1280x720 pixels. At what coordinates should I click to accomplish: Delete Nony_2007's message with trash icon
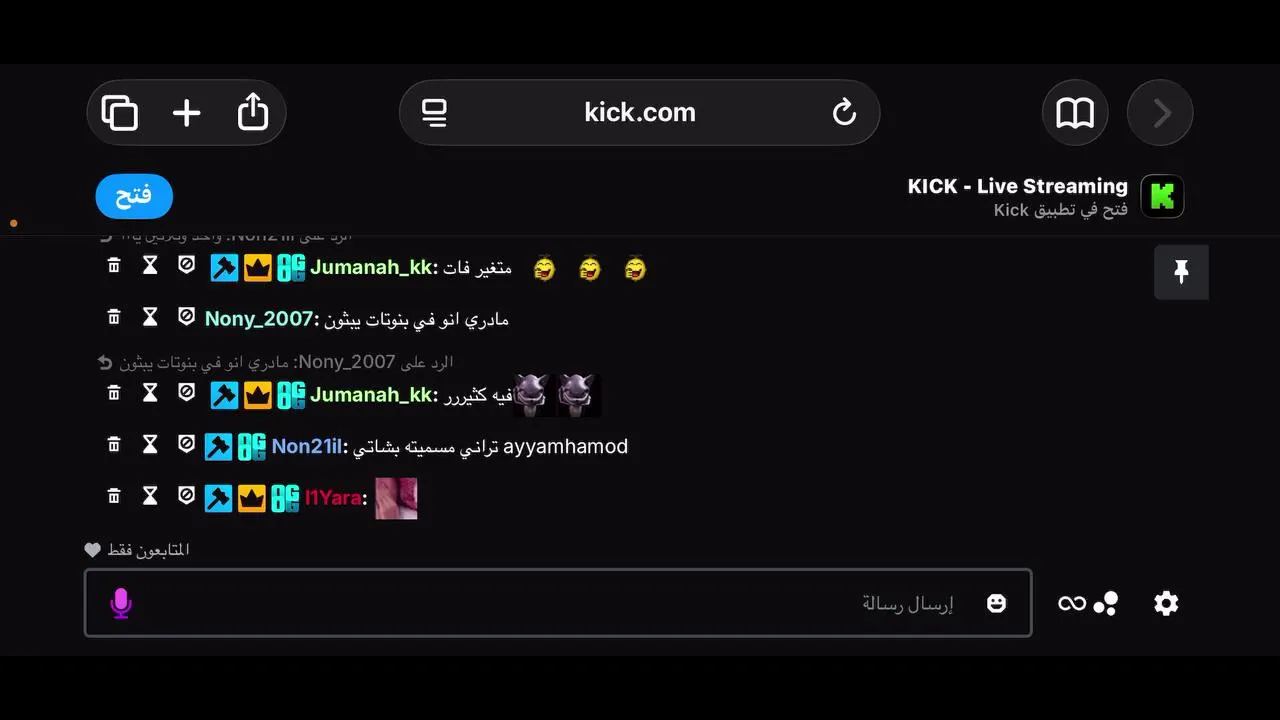[x=114, y=317]
